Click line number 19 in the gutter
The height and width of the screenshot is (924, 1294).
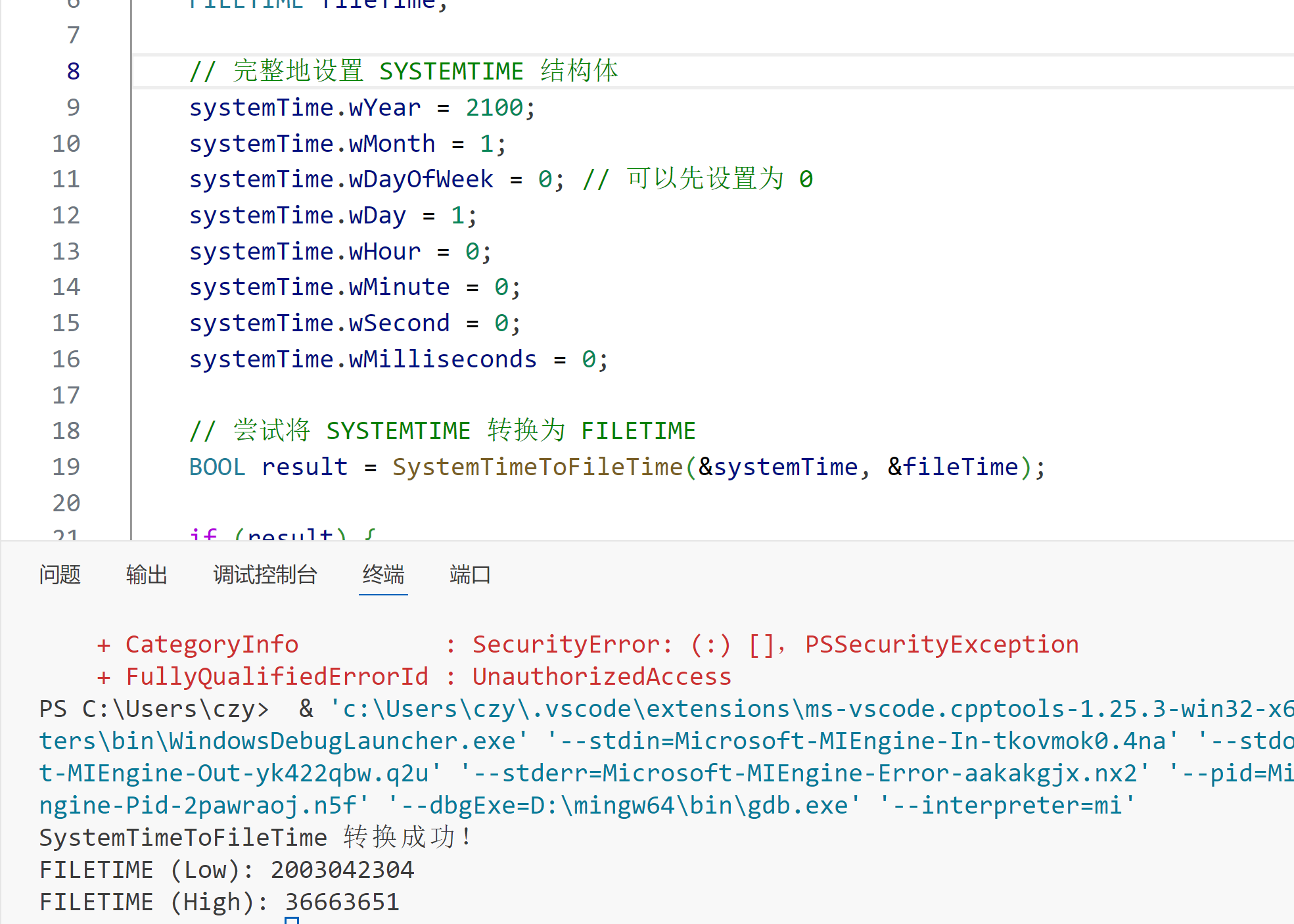click(x=66, y=467)
